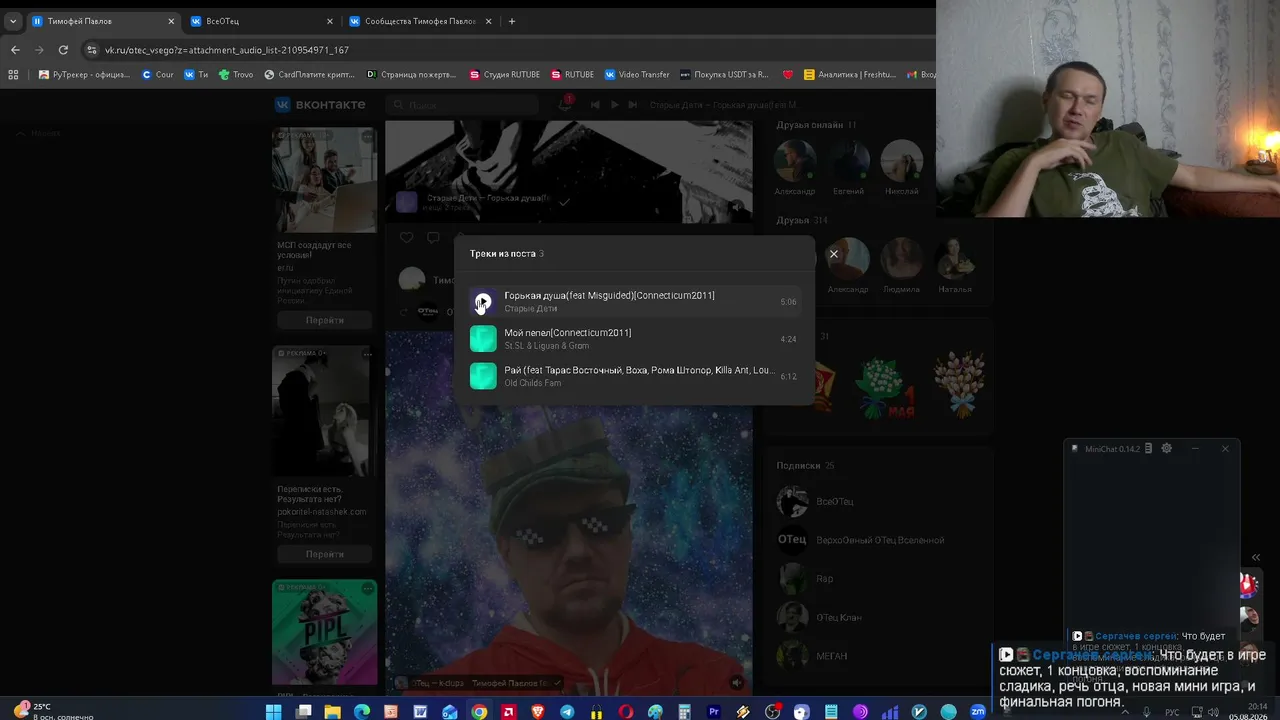Open the Аналитика | Freshtu bookmark
Screen dimensions: 1280x720
(x=850, y=74)
